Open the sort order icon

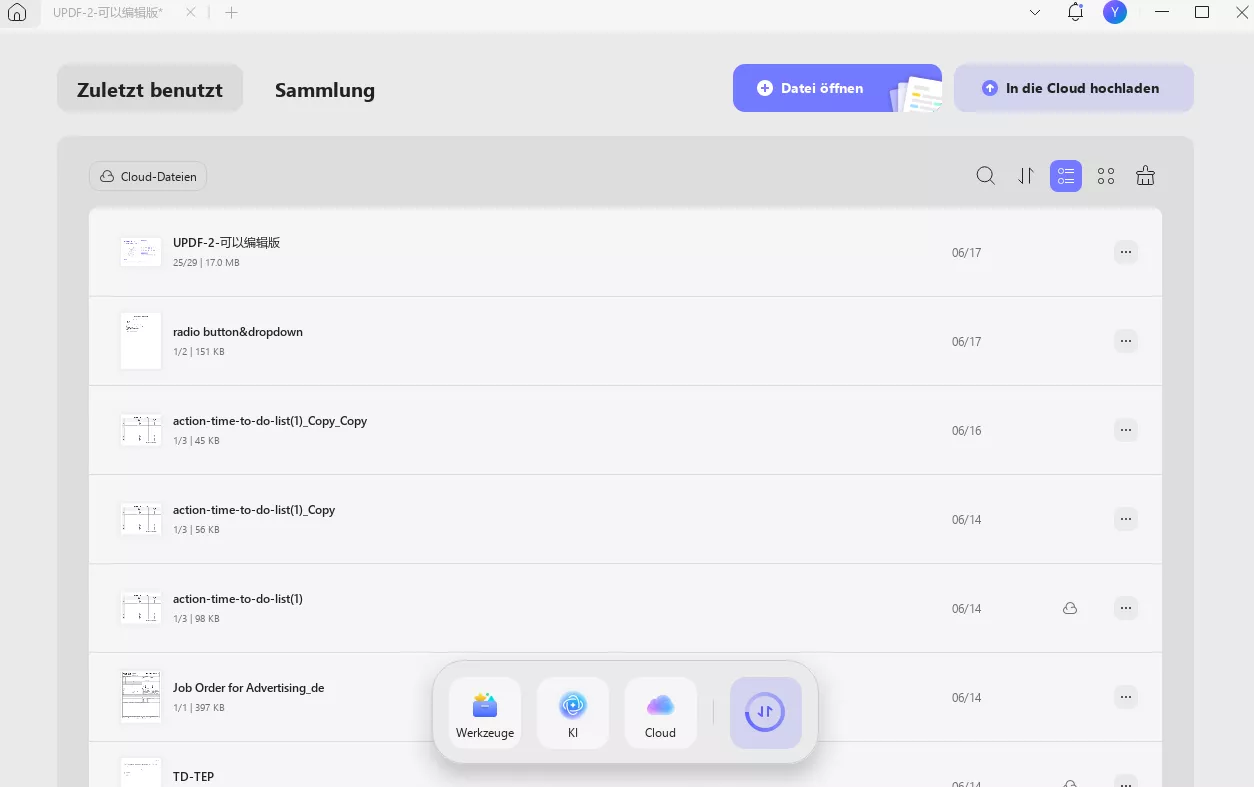[x=1026, y=176]
